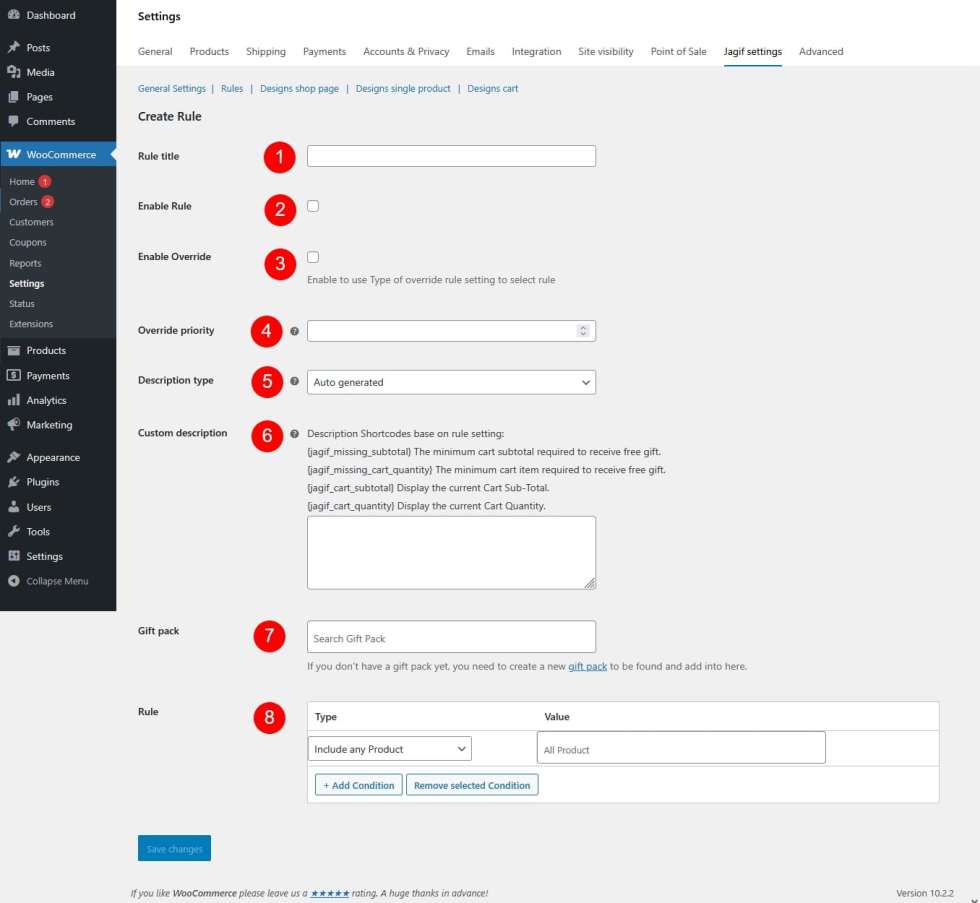Focus the Rule title input field
Viewport: 980px width, 903px height.
[451, 156]
